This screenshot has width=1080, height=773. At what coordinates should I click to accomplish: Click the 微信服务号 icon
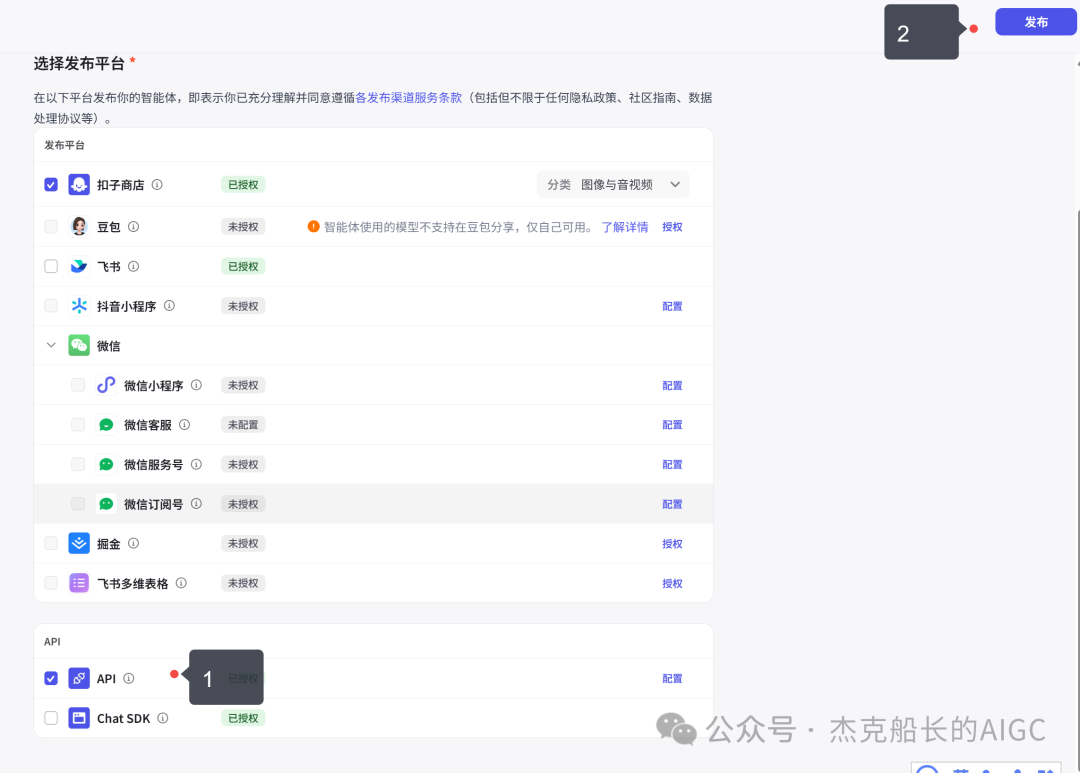click(106, 464)
